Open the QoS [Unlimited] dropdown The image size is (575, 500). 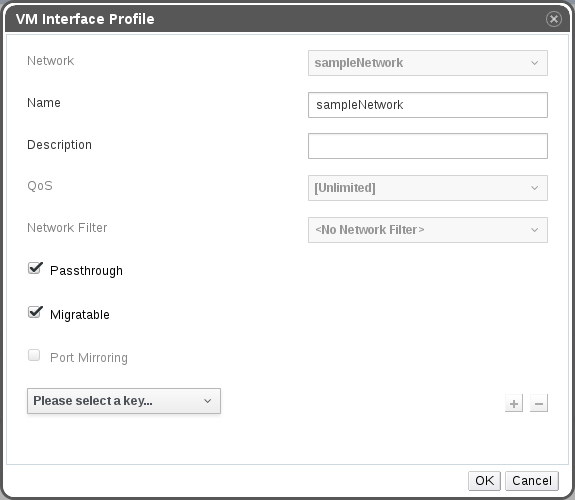click(x=428, y=188)
